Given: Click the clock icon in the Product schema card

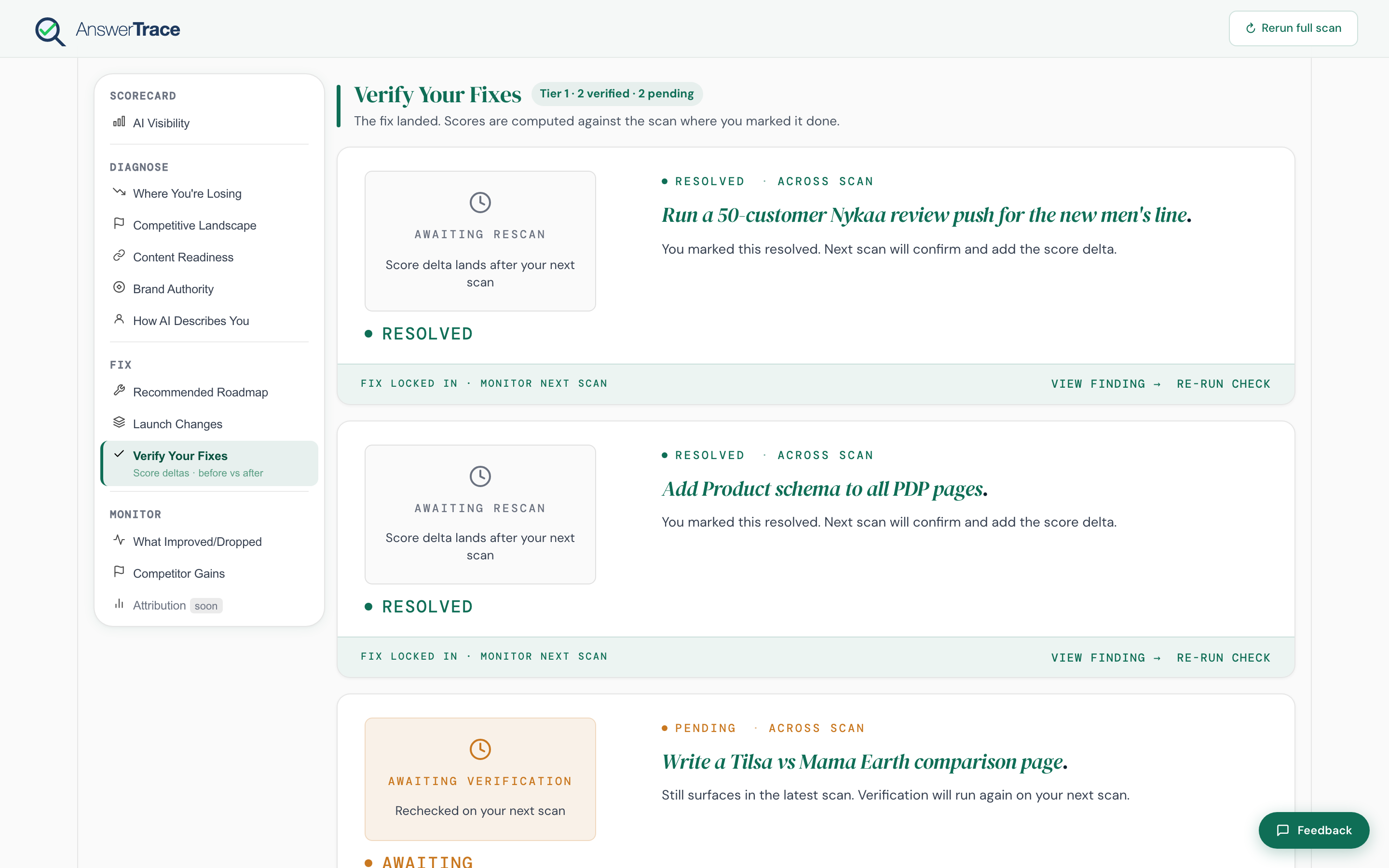Looking at the screenshot, I should (x=480, y=476).
